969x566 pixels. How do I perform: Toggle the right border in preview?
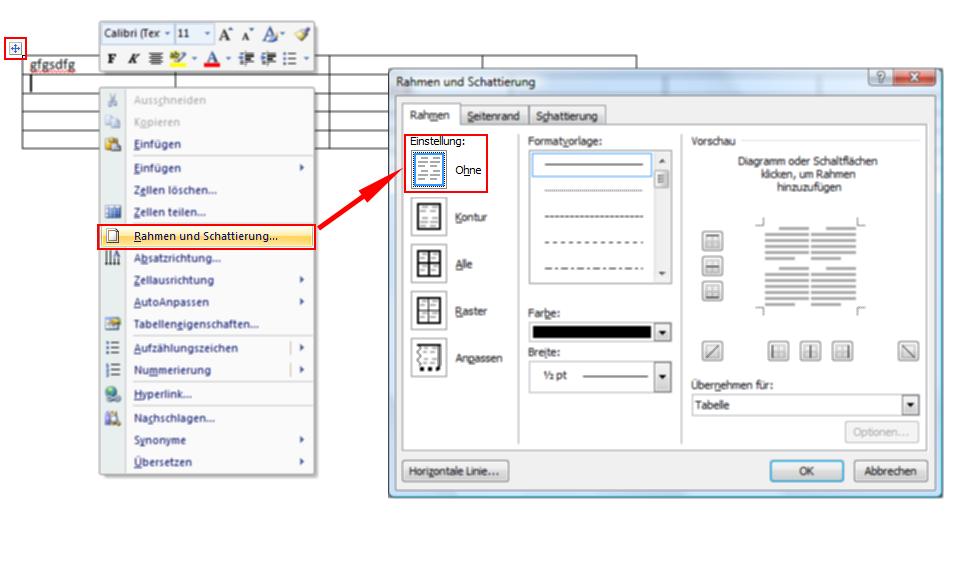842,352
